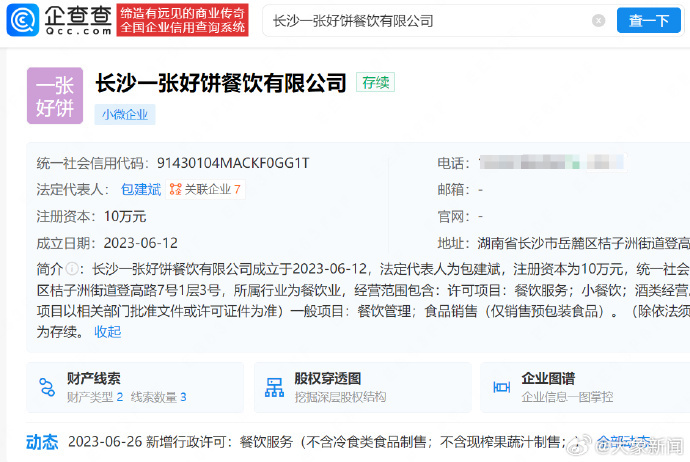Click the 小微企业 tag

point(125,114)
